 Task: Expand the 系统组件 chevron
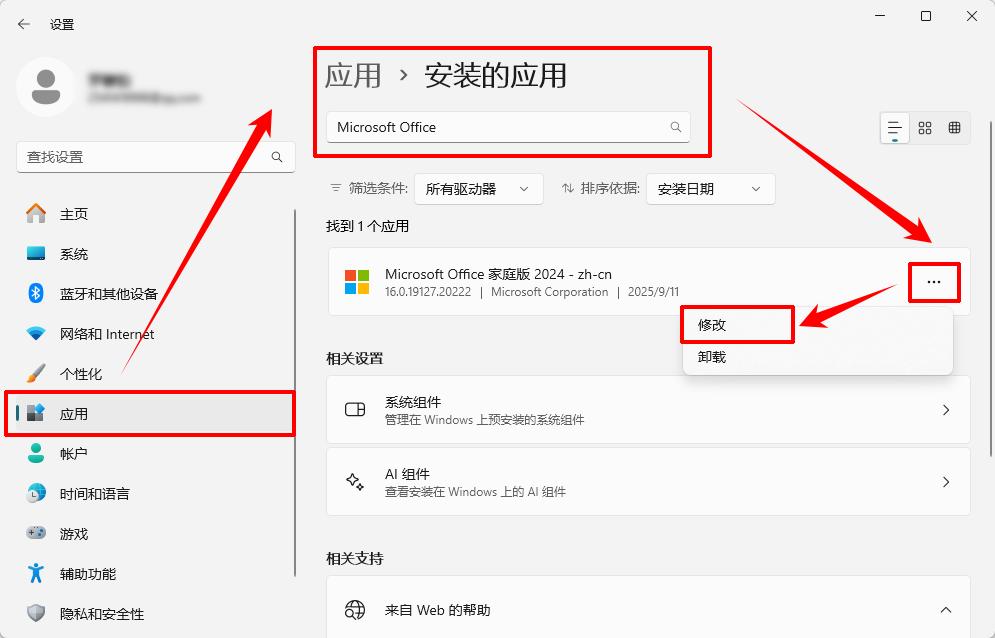pyautogui.click(x=946, y=410)
